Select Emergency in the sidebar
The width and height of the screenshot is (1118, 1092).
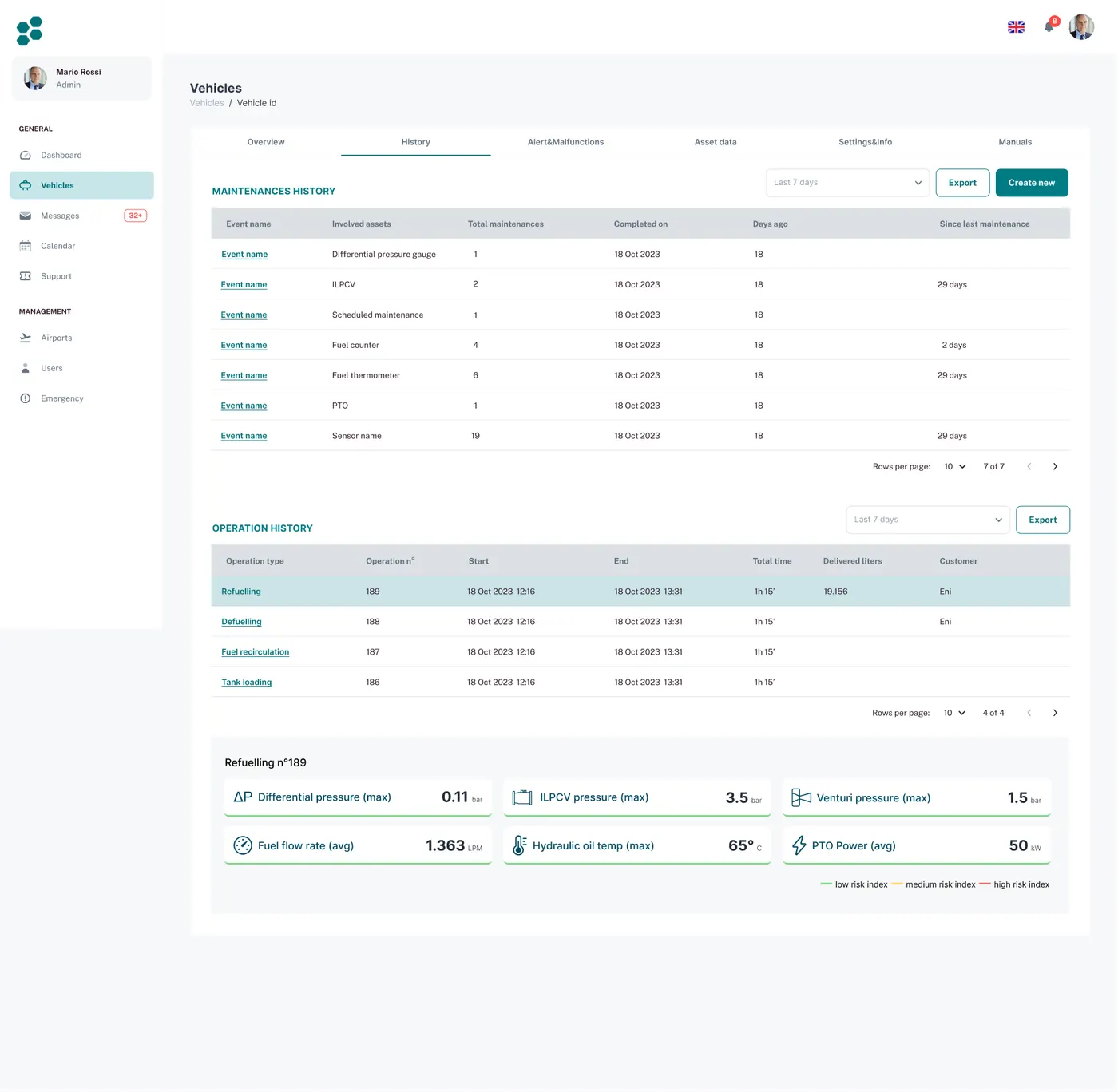click(81, 398)
